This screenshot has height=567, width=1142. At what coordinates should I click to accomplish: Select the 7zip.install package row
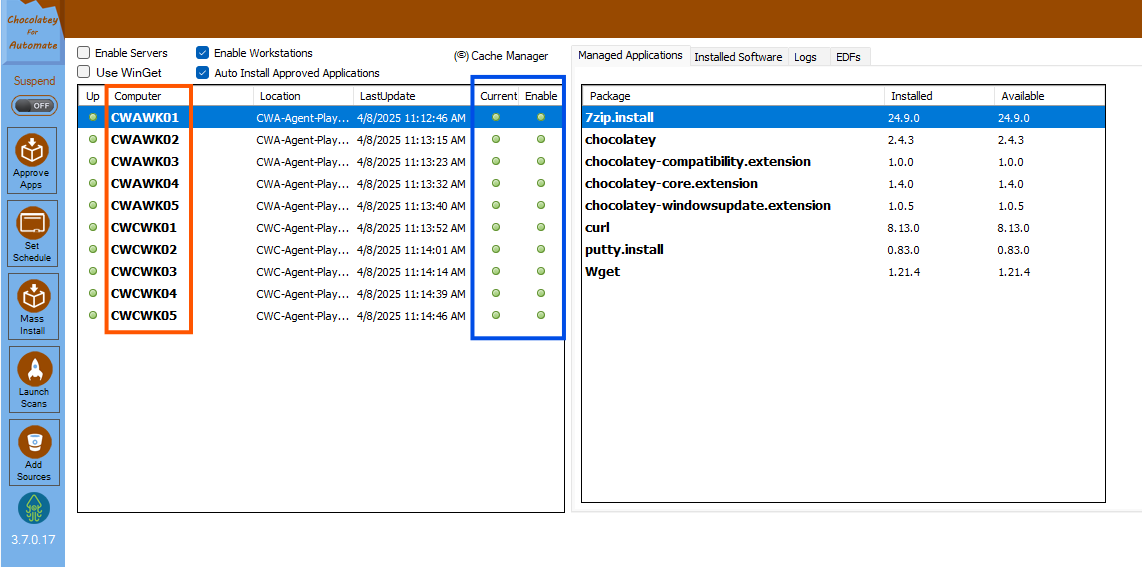tap(843, 117)
